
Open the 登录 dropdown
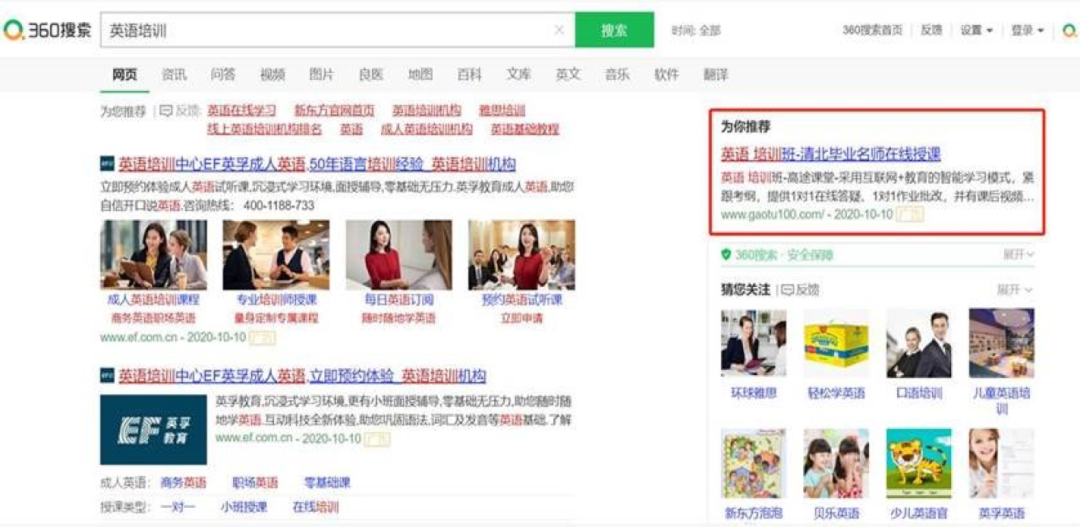tap(1027, 30)
